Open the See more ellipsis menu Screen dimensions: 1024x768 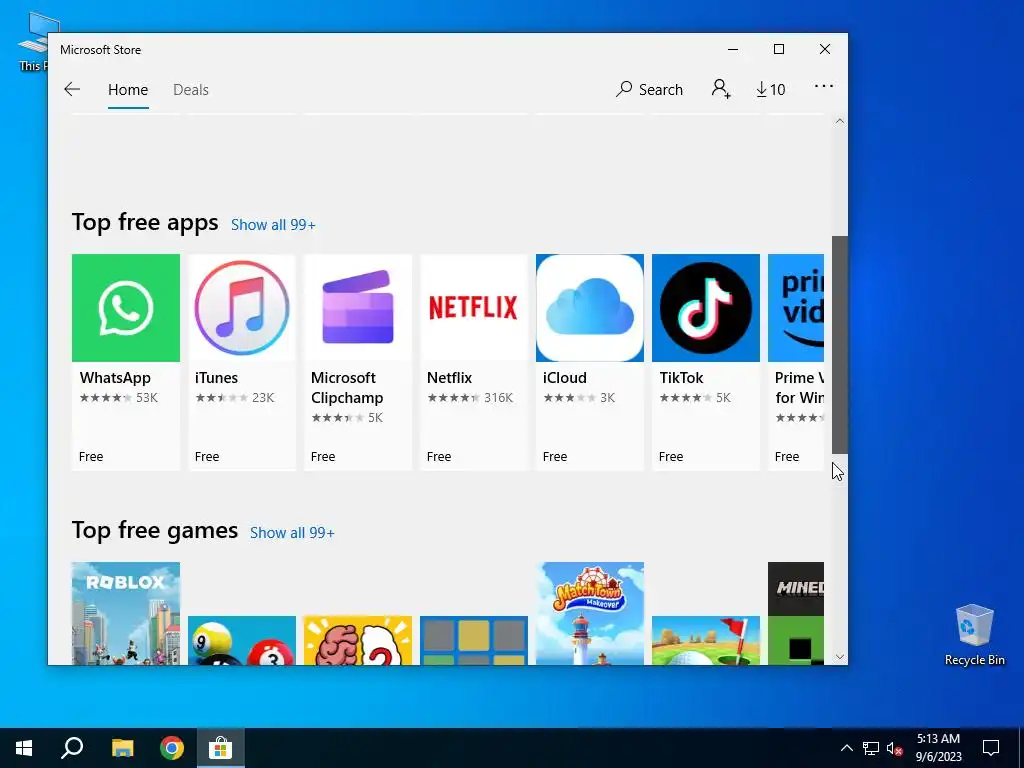pyautogui.click(x=824, y=86)
